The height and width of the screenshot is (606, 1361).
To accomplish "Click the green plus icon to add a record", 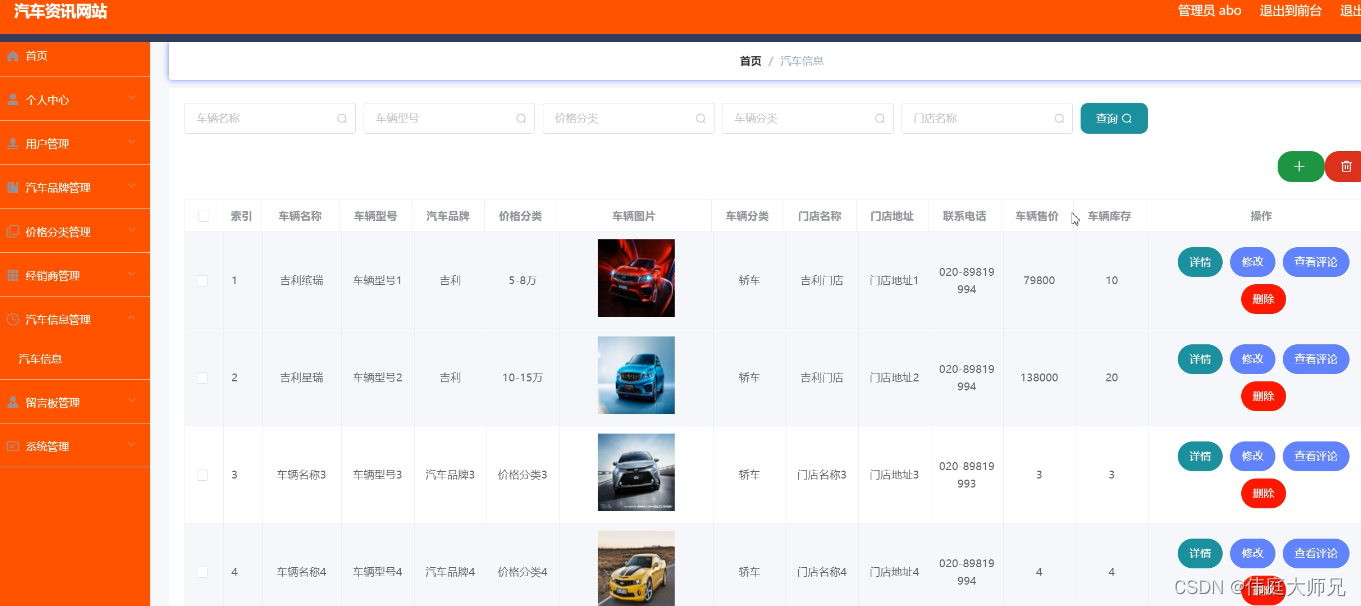I will tap(1300, 166).
